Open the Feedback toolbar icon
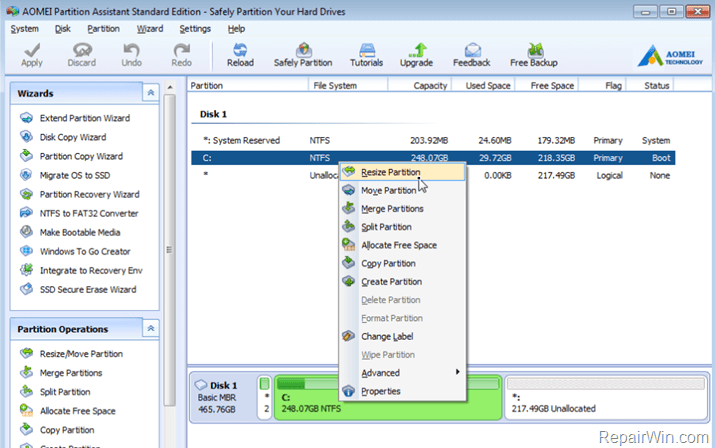The image size is (715, 448). point(471,55)
